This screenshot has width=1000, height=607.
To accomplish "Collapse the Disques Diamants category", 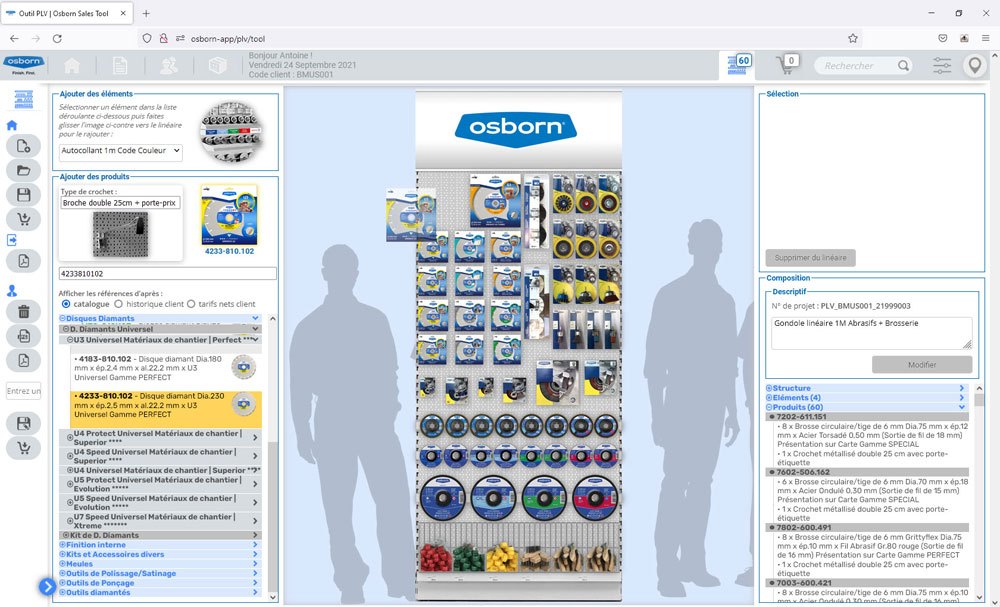I will pos(160,318).
